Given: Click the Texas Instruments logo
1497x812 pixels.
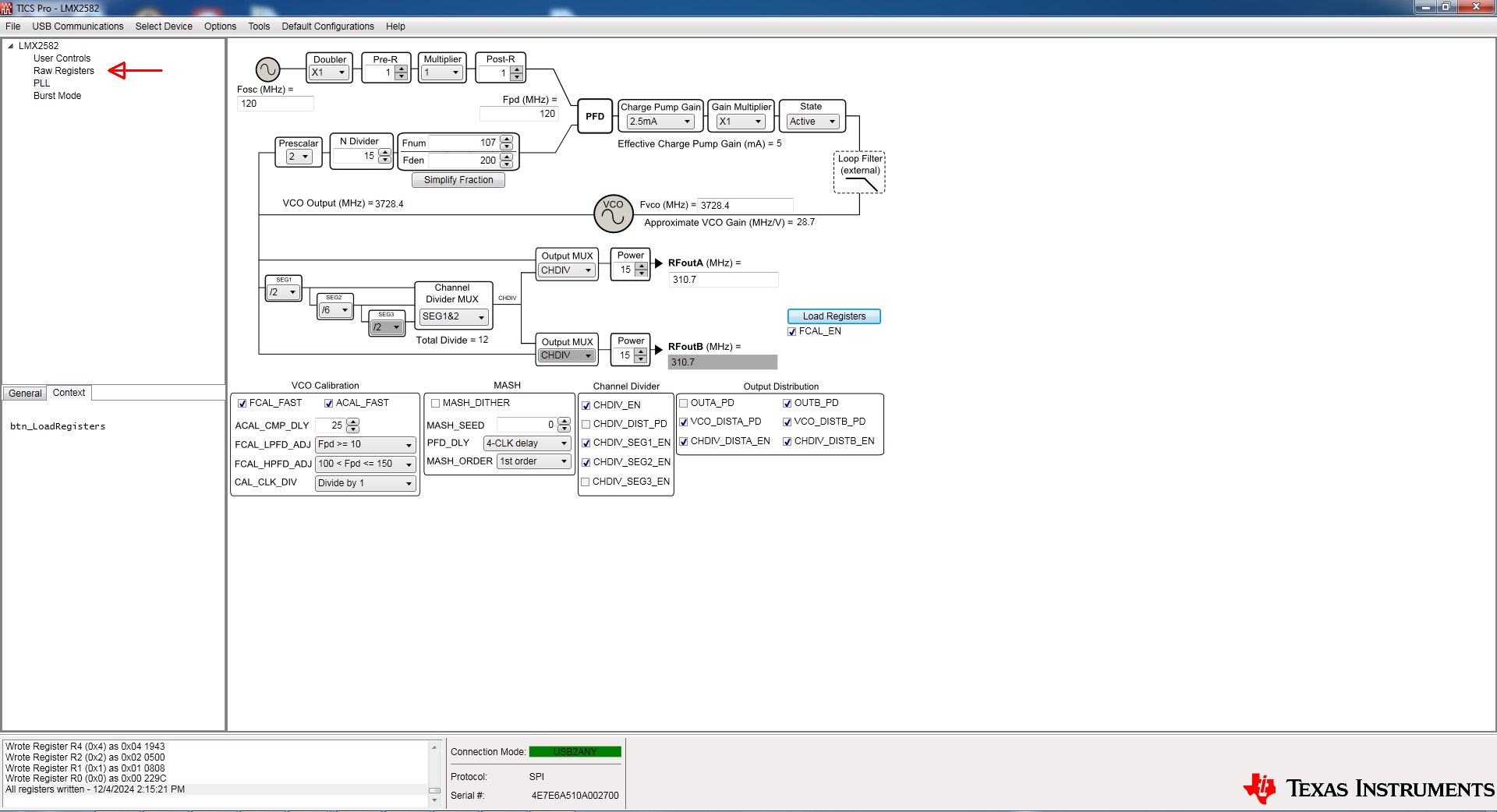Looking at the screenshot, I should click(1368, 788).
